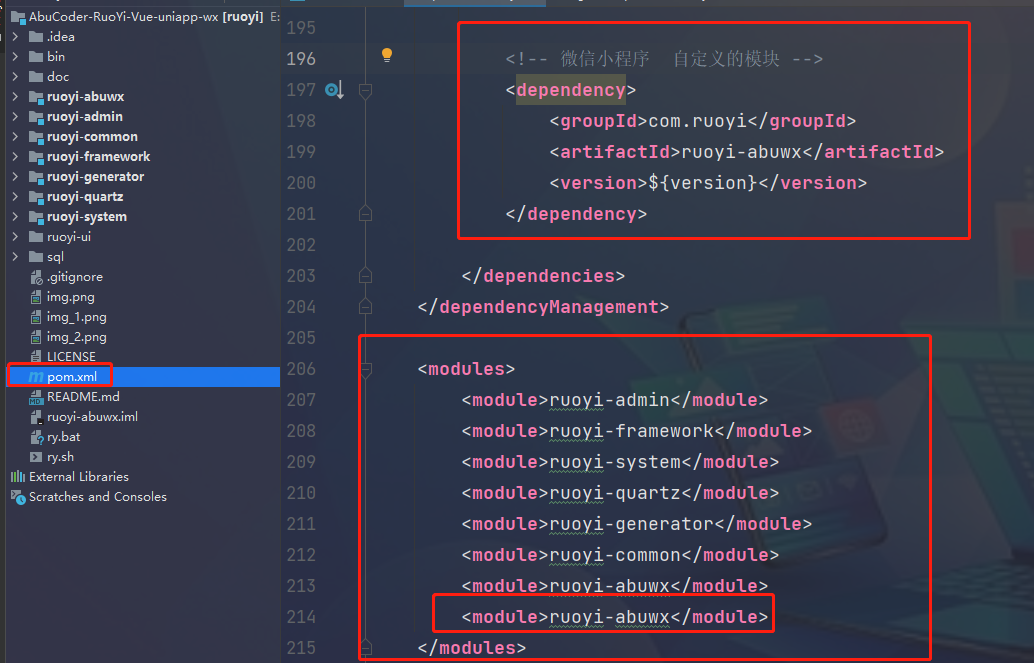Select ry.sh in the project tree

60,457
